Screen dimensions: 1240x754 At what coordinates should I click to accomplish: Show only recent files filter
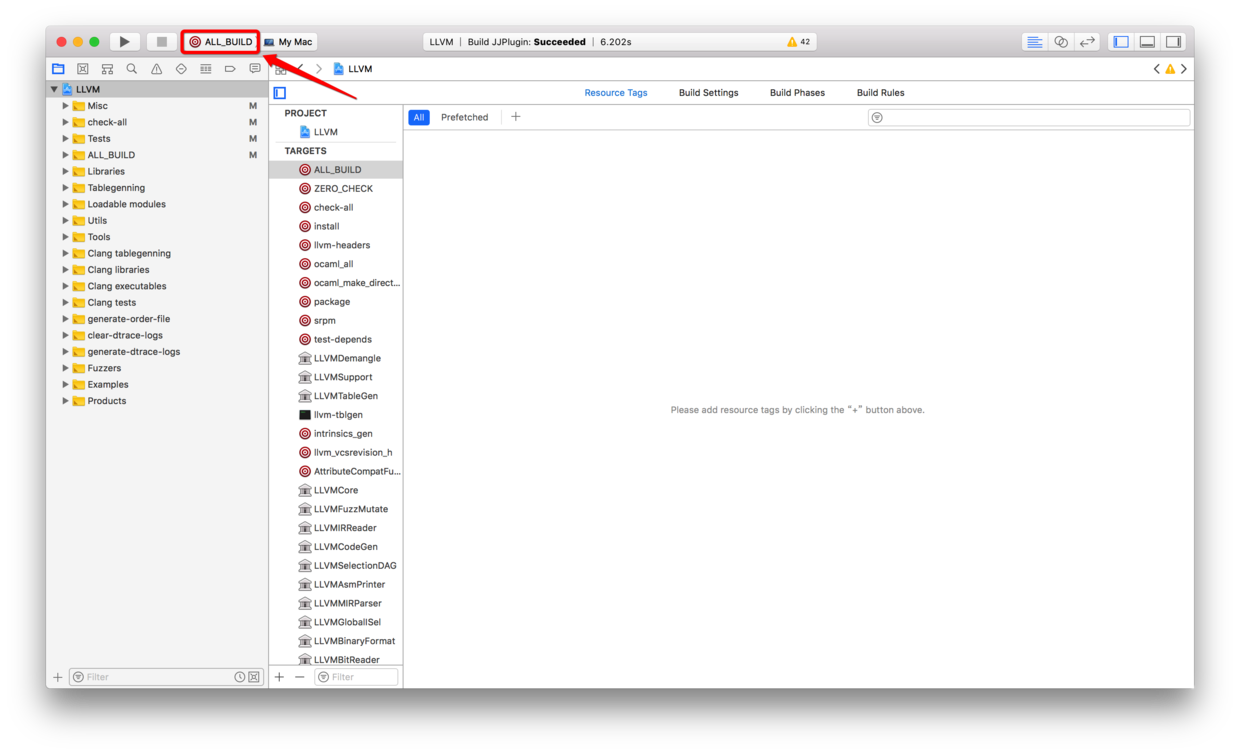pos(240,677)
